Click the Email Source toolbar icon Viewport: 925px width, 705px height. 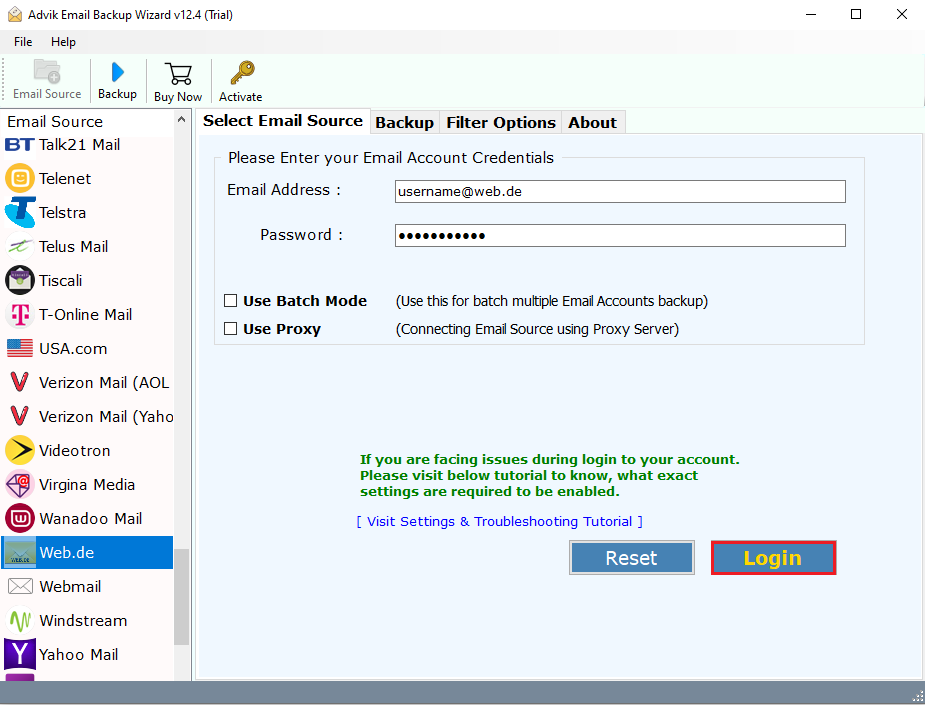[47, 71]
